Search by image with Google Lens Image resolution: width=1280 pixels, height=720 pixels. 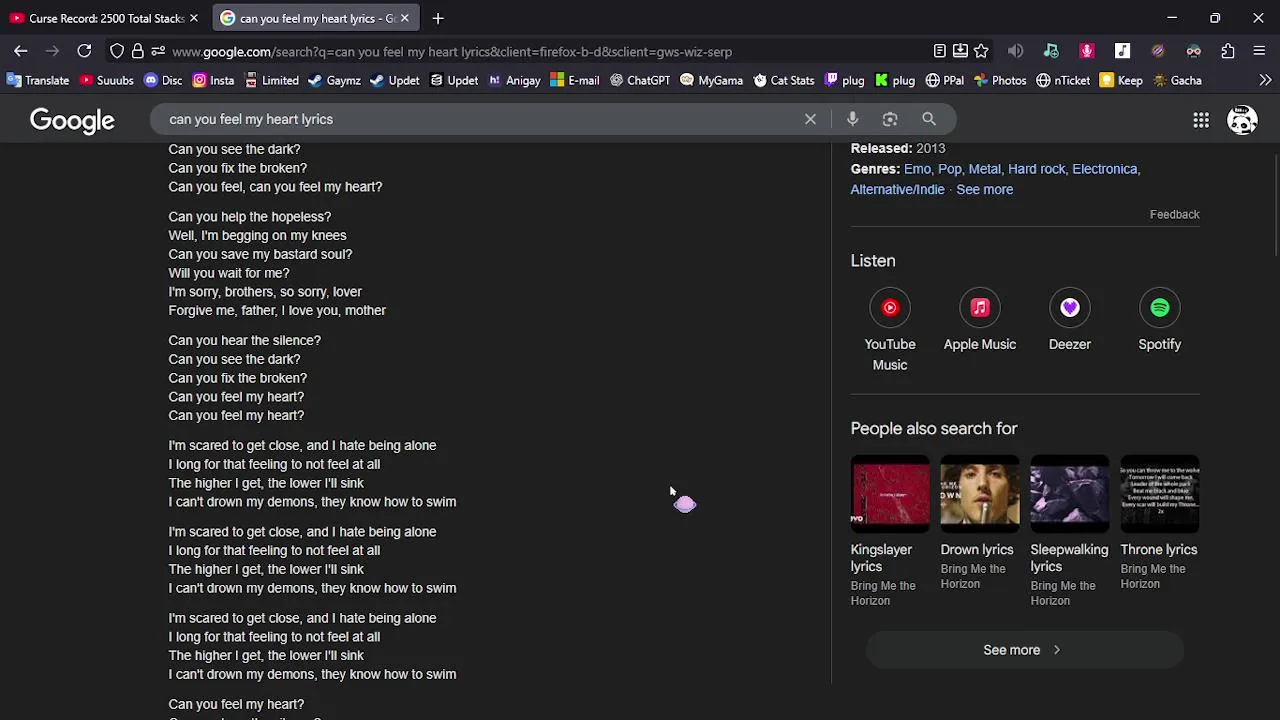tap(890, 119)
